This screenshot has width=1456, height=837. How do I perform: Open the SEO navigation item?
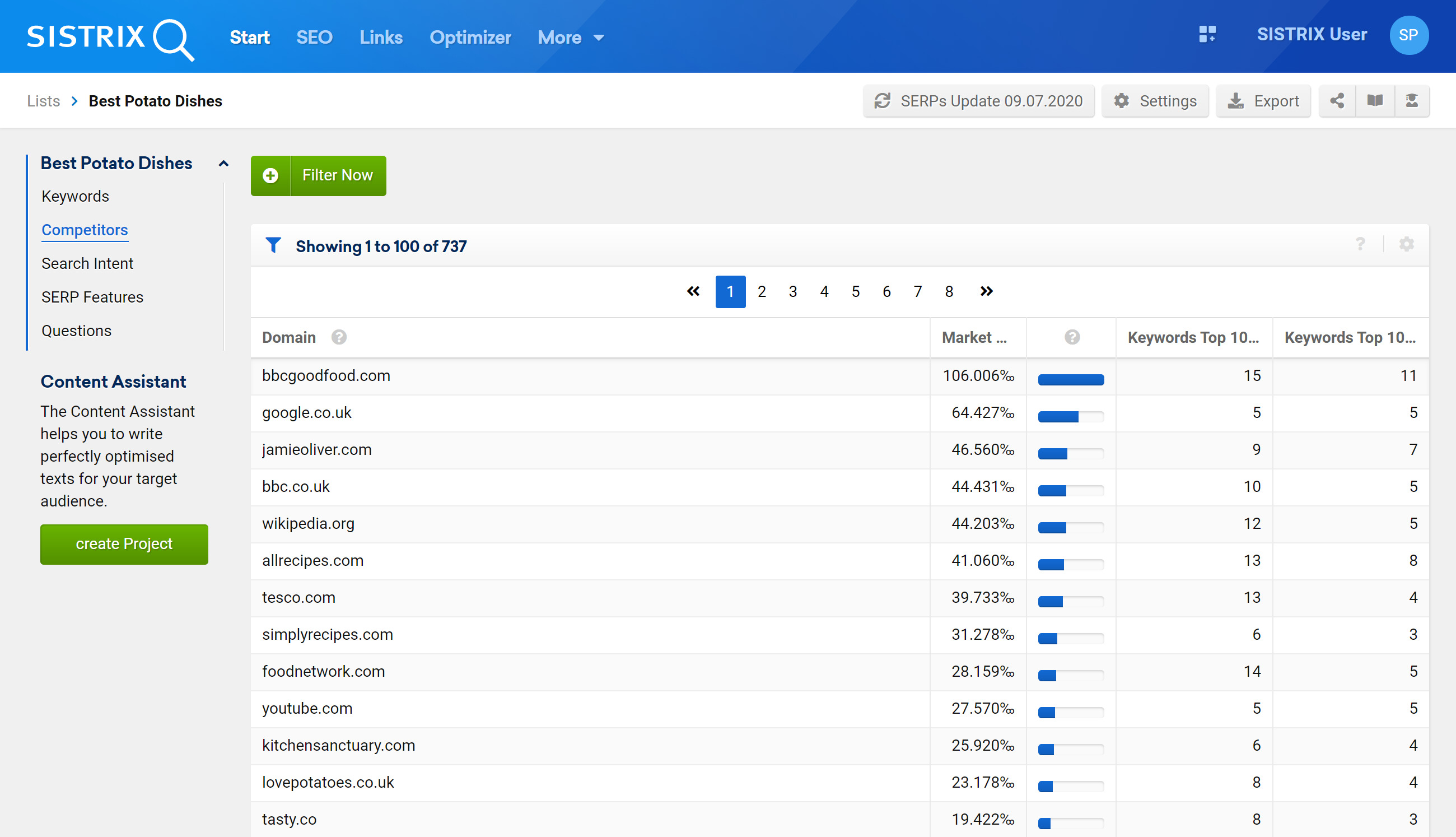point(314,38)
